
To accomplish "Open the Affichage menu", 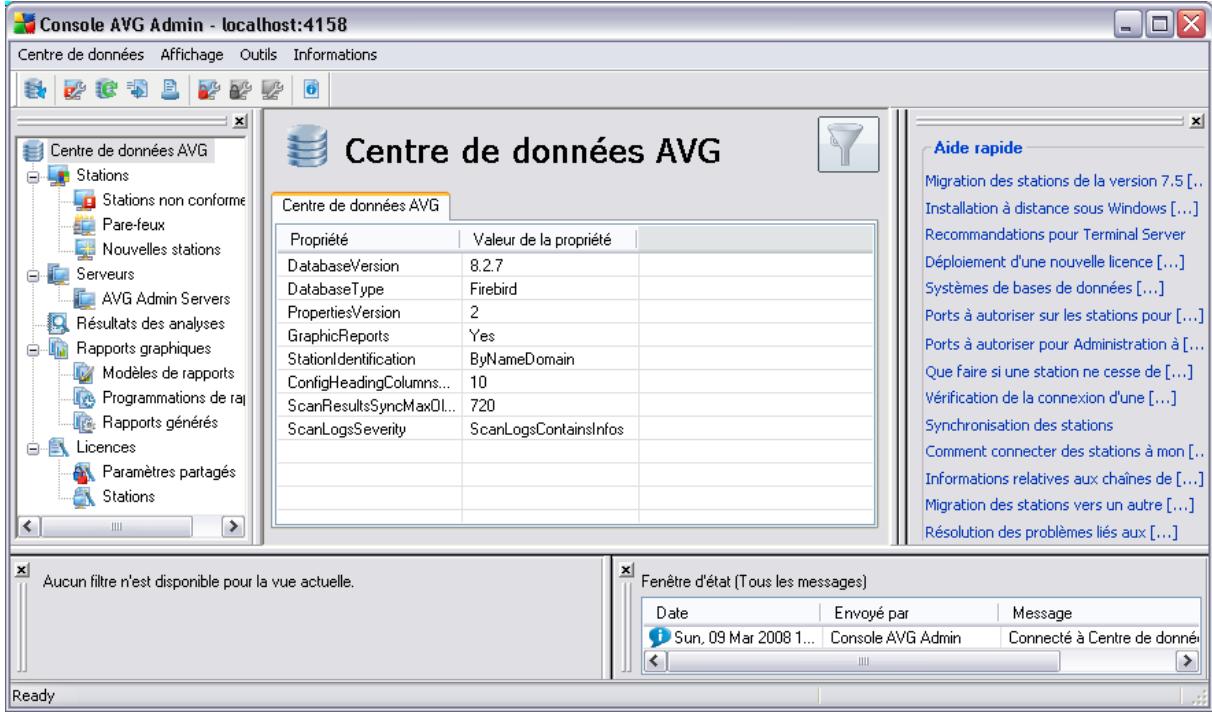I will 191,53.
